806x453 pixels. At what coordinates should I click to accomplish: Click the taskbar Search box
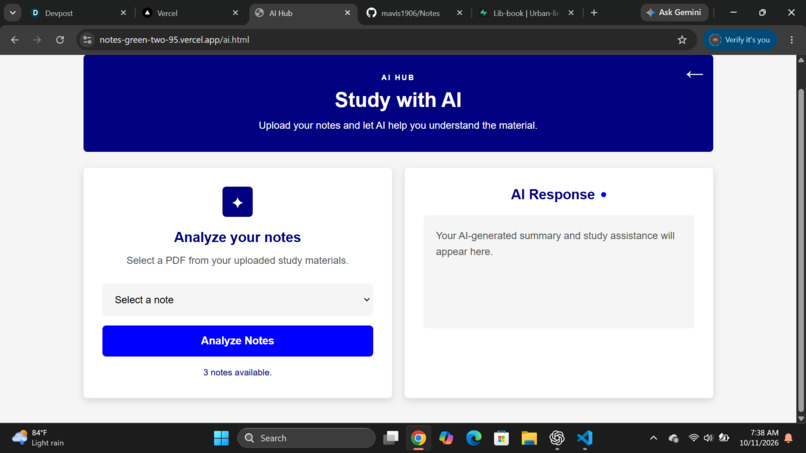[306, 438]
